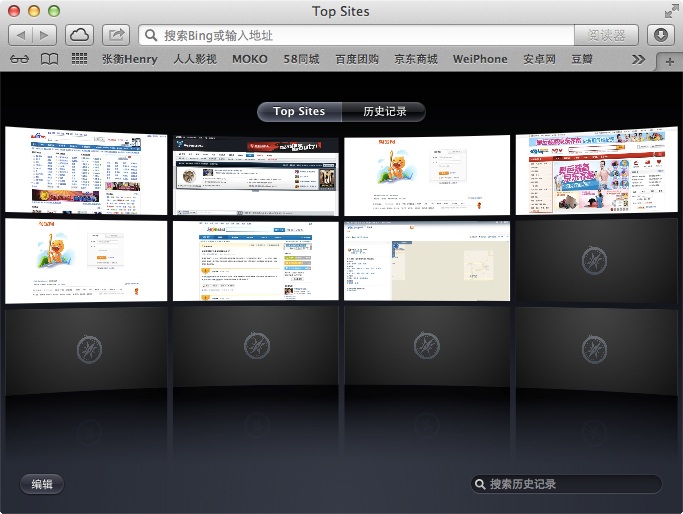Screen dimensions: 683x514
Task: Open the 京东商城 bookmark
Action: coord(416,59)
